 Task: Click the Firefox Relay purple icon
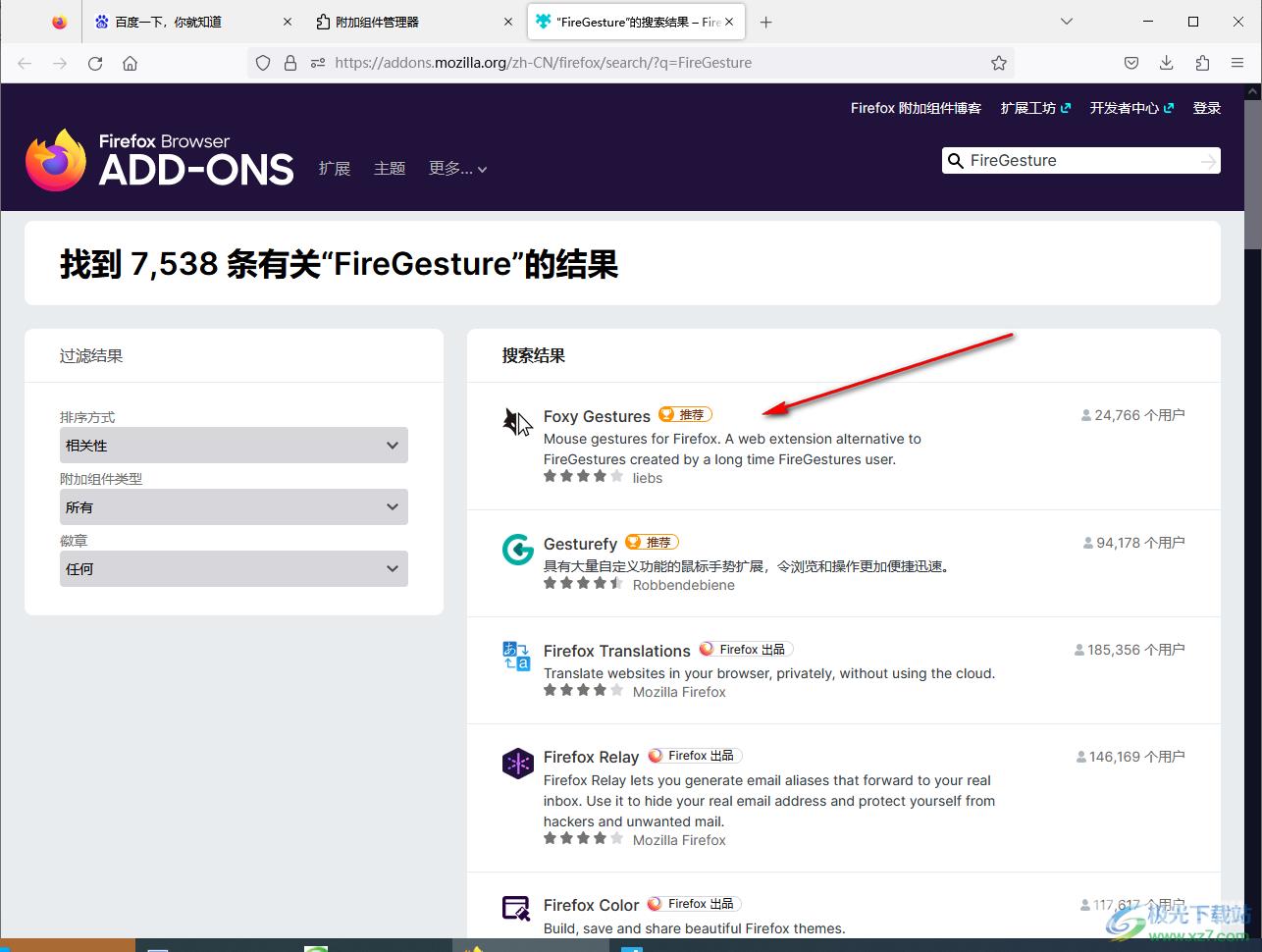click(517, 763)
